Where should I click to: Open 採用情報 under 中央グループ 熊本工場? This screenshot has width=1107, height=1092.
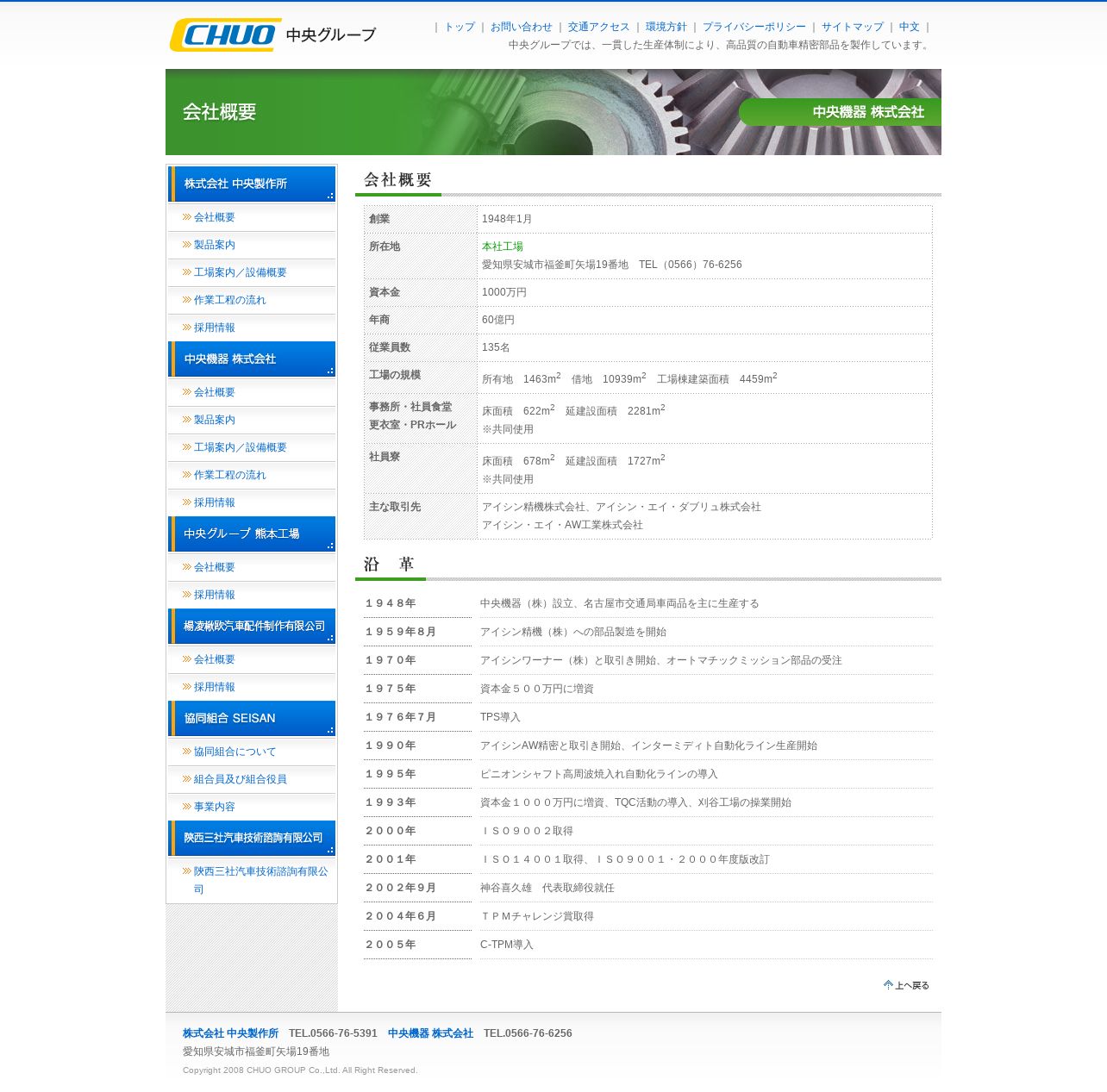coord(214,595)
